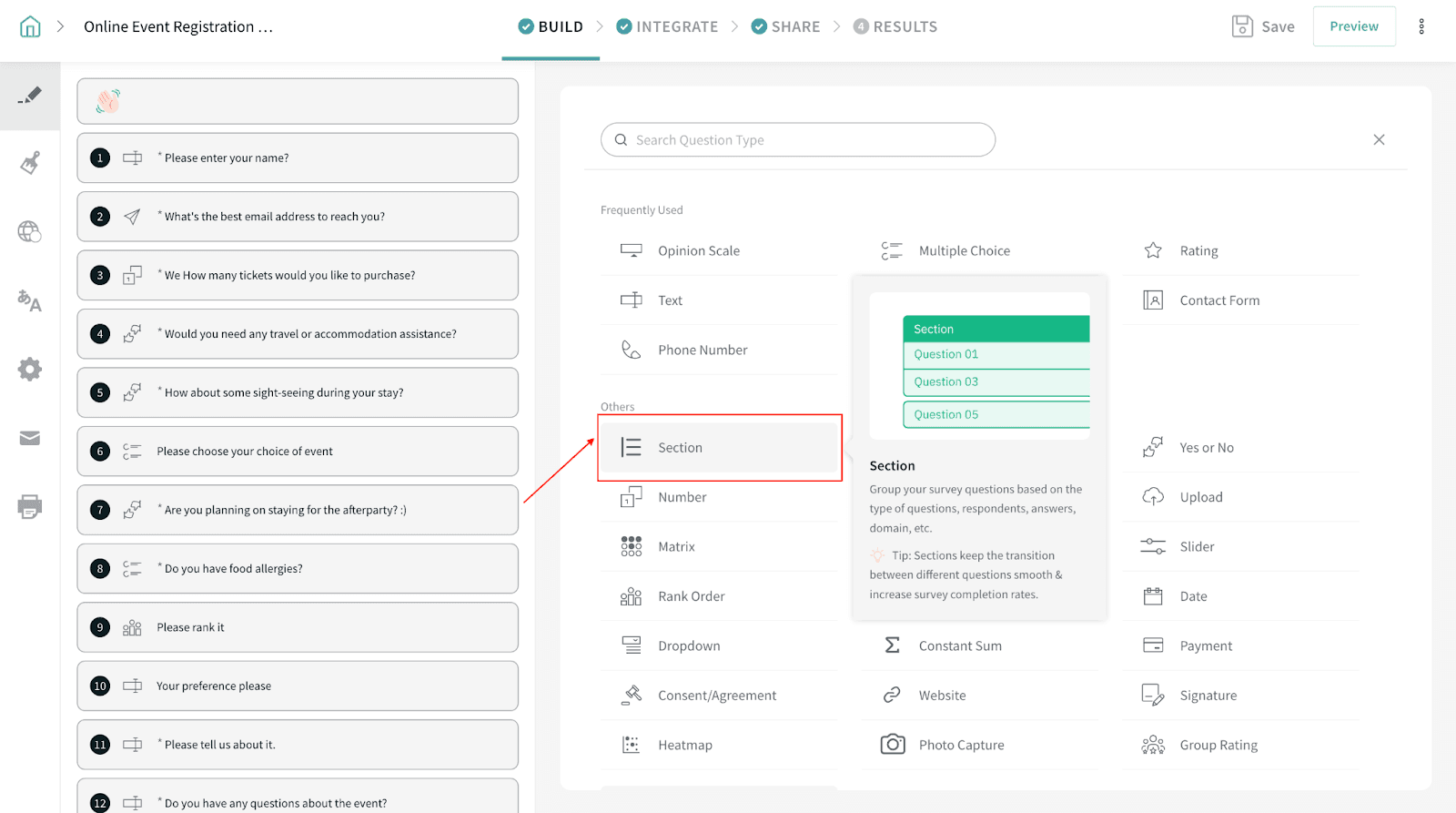Select the Yes or No question type
Image resolution: width=1456 pixels, height=813 pixels.
(x=1206, y=448)
